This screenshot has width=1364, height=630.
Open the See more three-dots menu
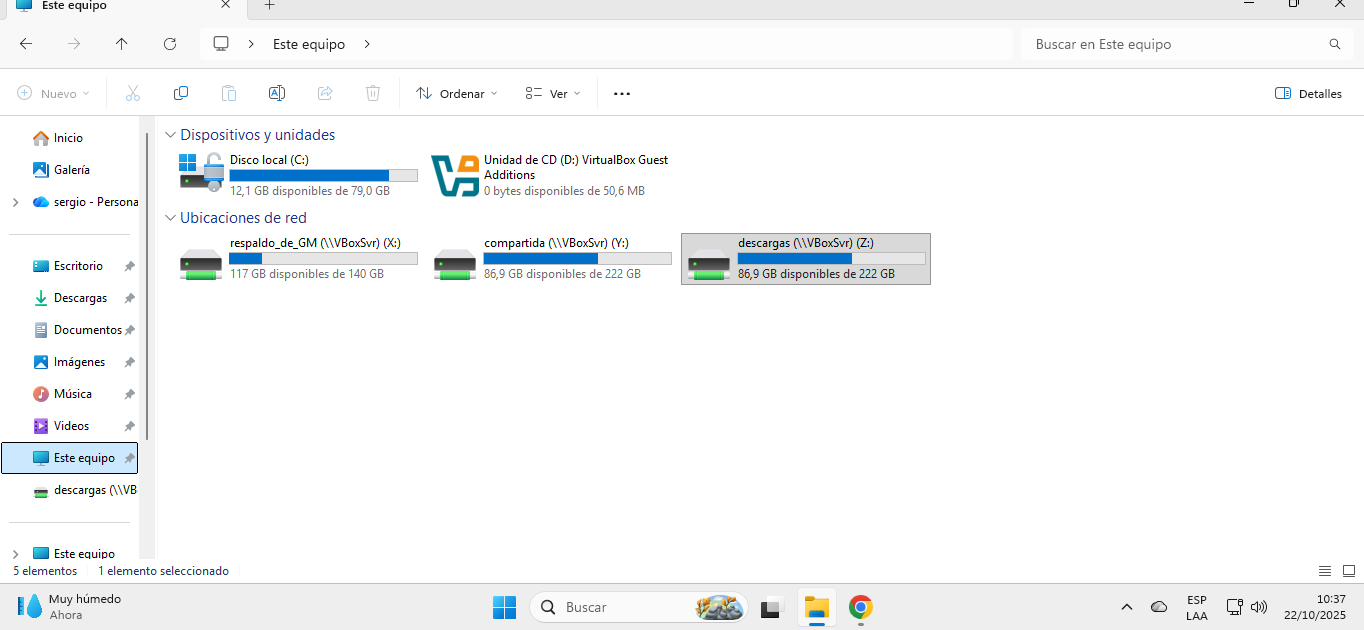[x=622, y=93]
